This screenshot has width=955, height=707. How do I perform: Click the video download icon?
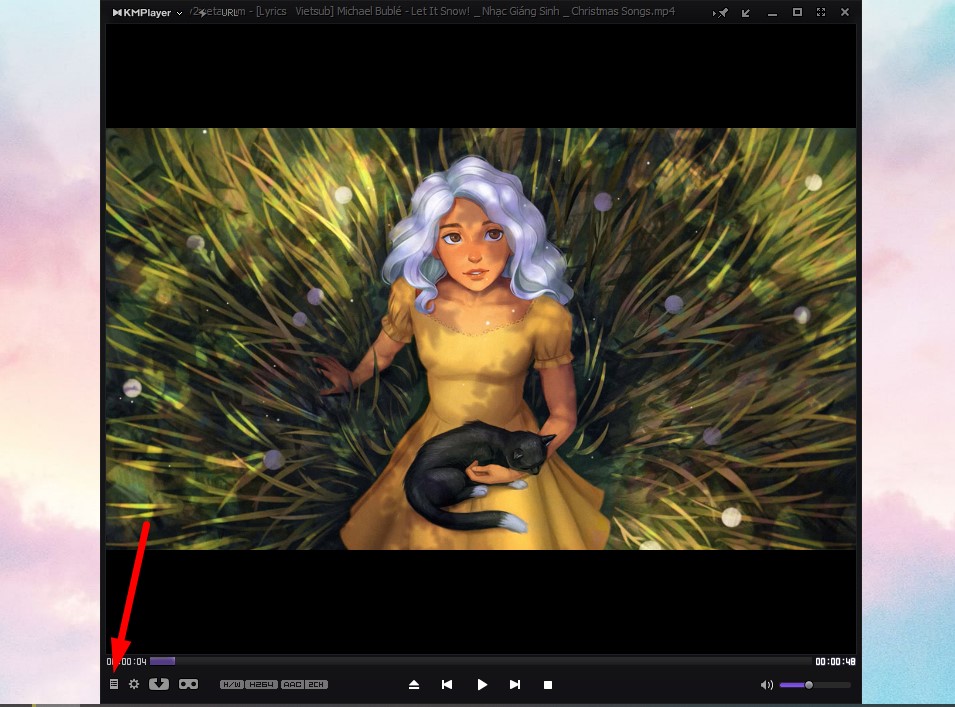[159, 684]
